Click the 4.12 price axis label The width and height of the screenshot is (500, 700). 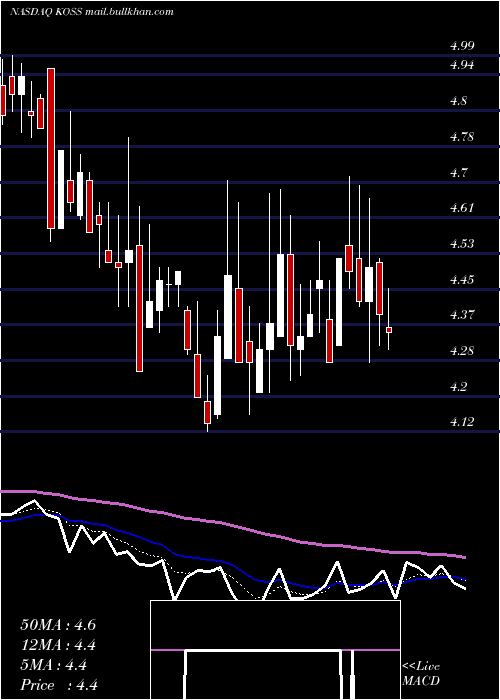[x=462, y=421]
